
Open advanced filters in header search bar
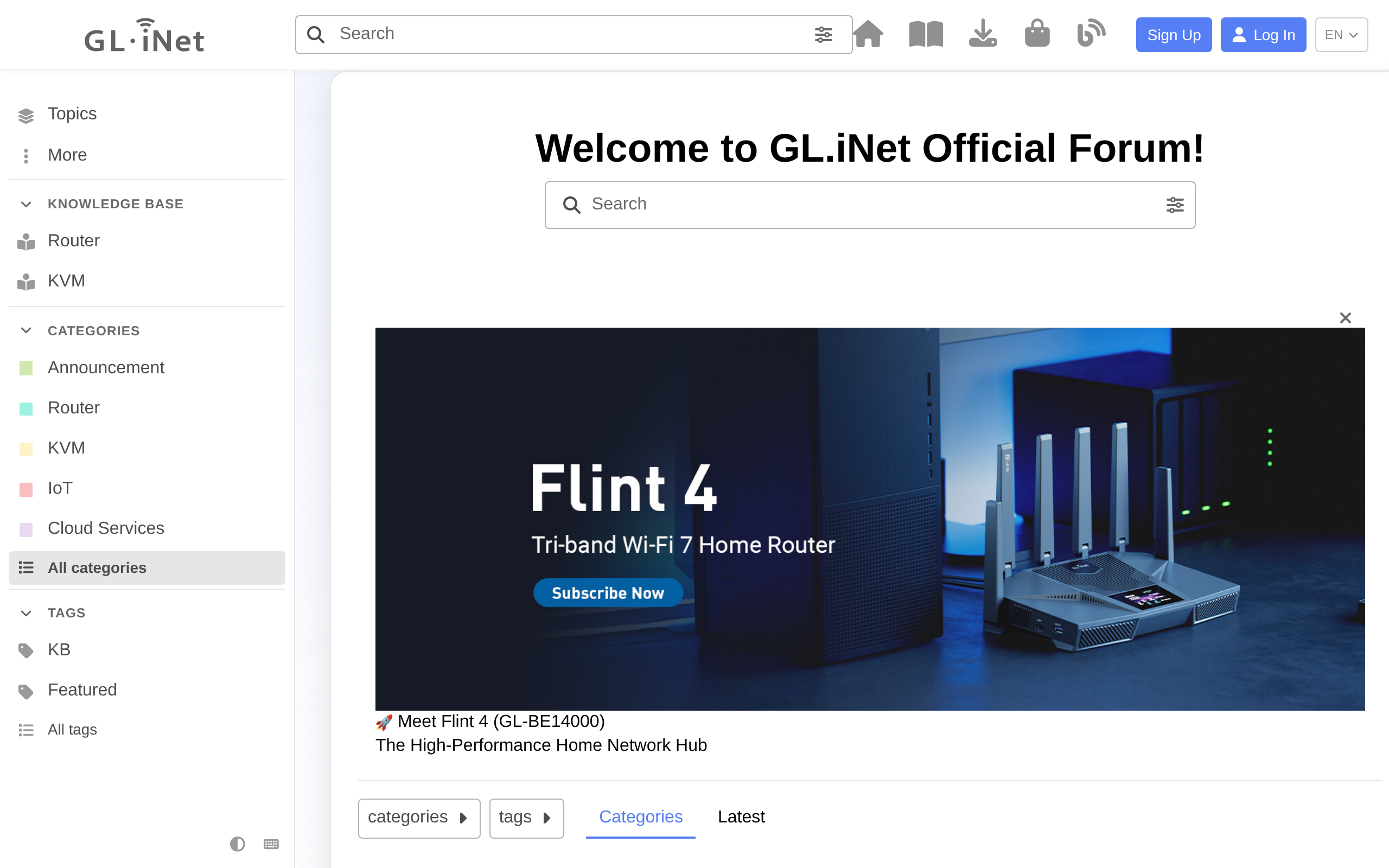823,34
